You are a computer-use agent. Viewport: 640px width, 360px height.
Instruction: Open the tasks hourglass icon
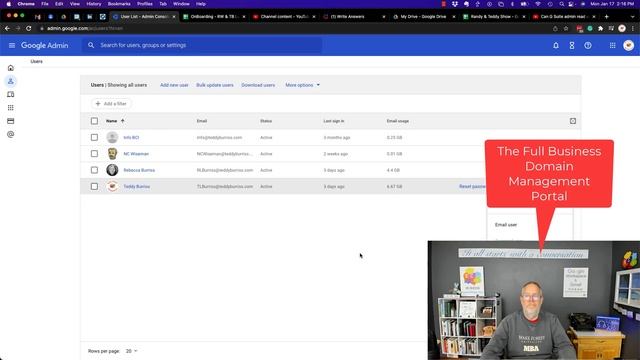coord(572,46)
